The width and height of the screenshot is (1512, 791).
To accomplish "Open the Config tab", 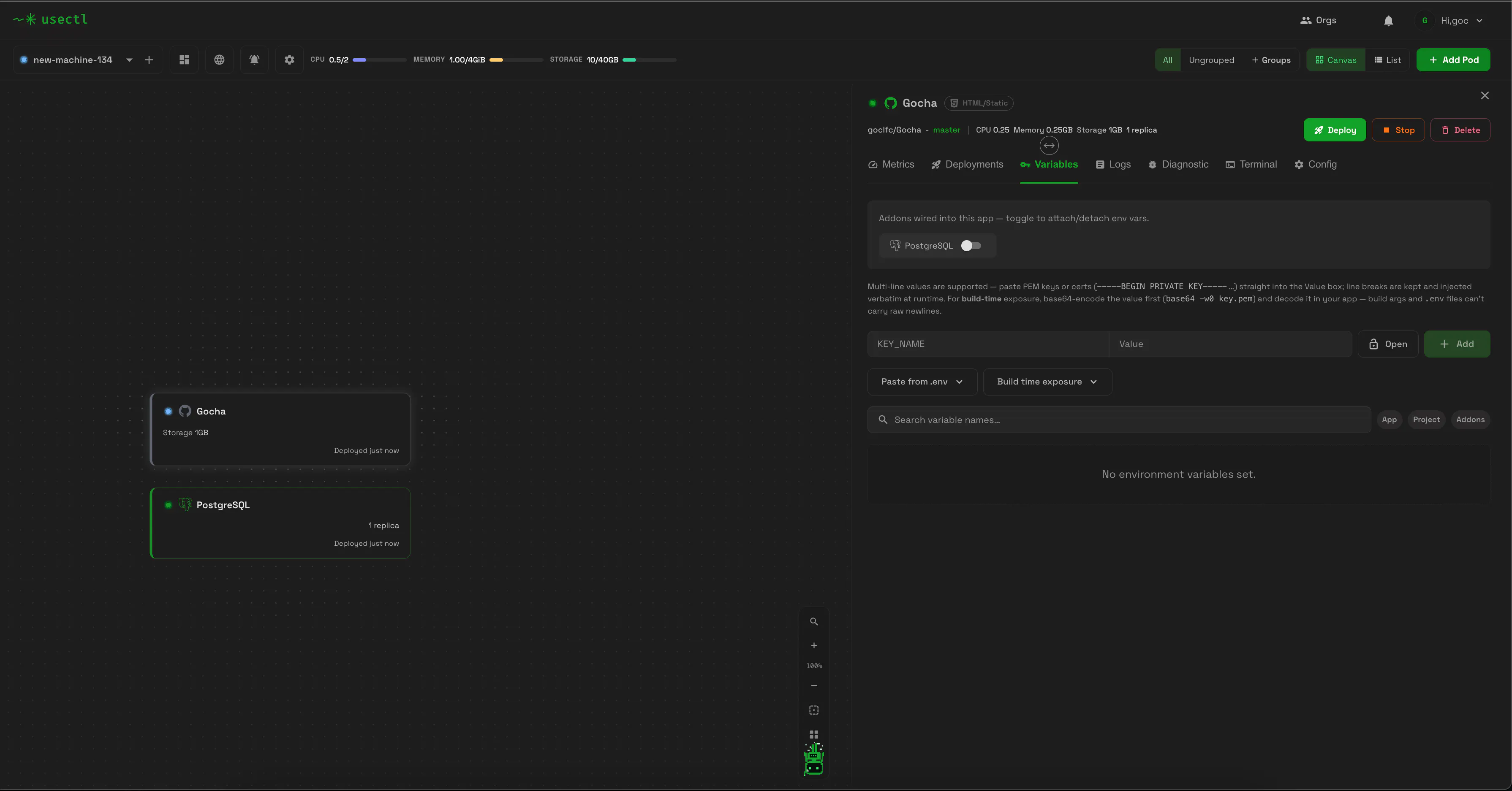I will point(1315,165).
